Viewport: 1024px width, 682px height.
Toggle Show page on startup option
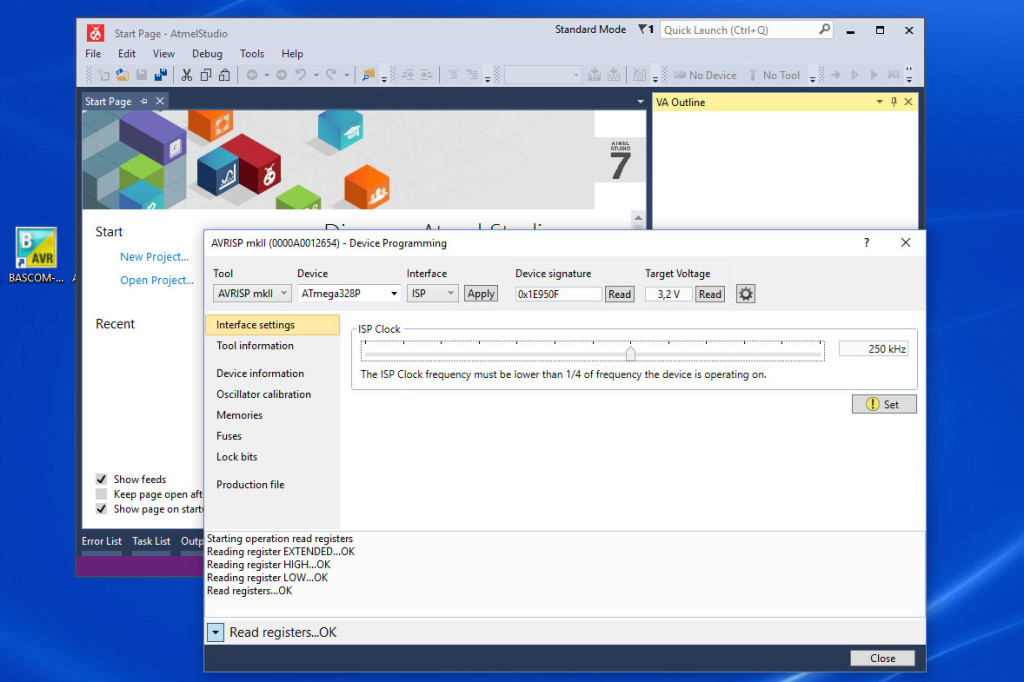102,508
